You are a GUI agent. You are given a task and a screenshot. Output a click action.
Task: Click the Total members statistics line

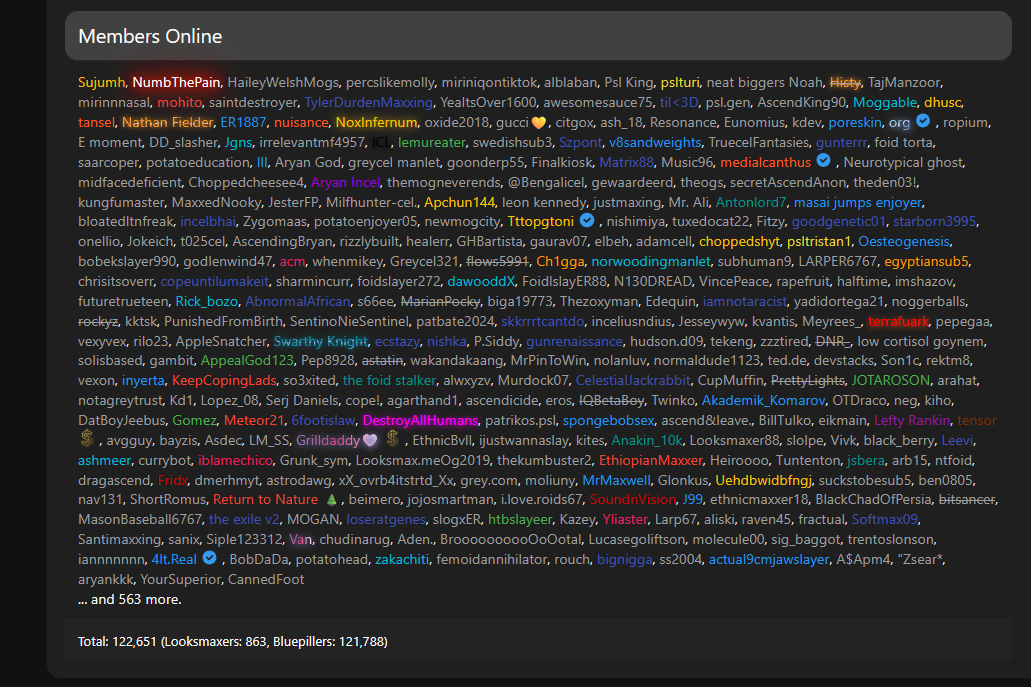point(232,641)
